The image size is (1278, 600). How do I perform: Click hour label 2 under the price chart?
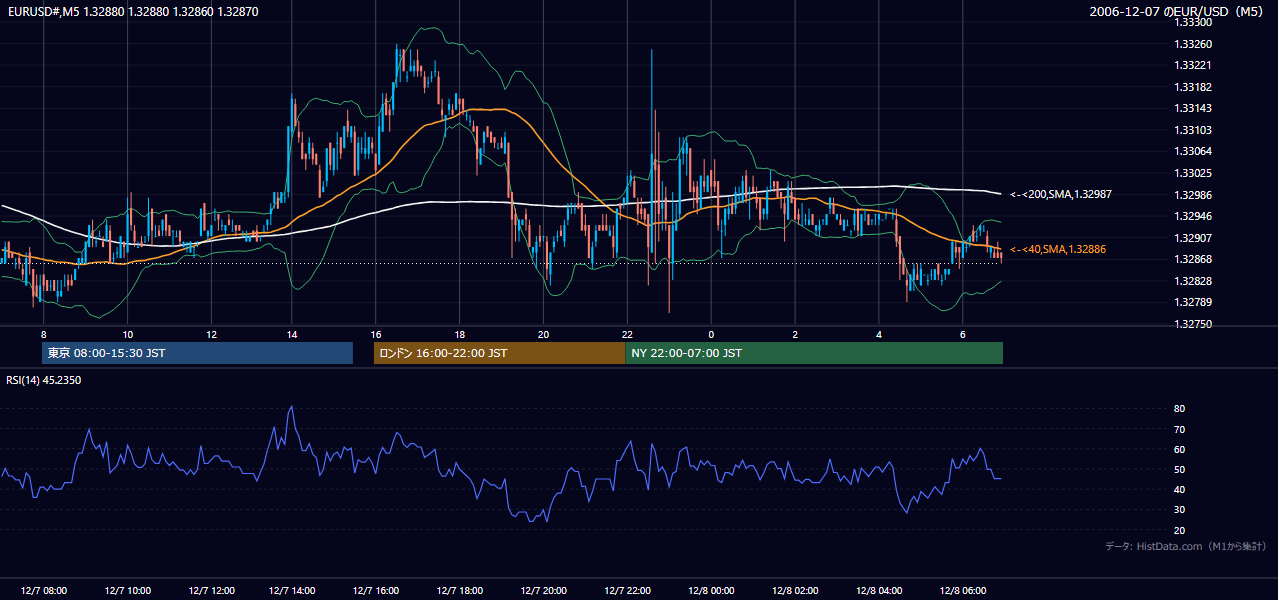point(795,334)
